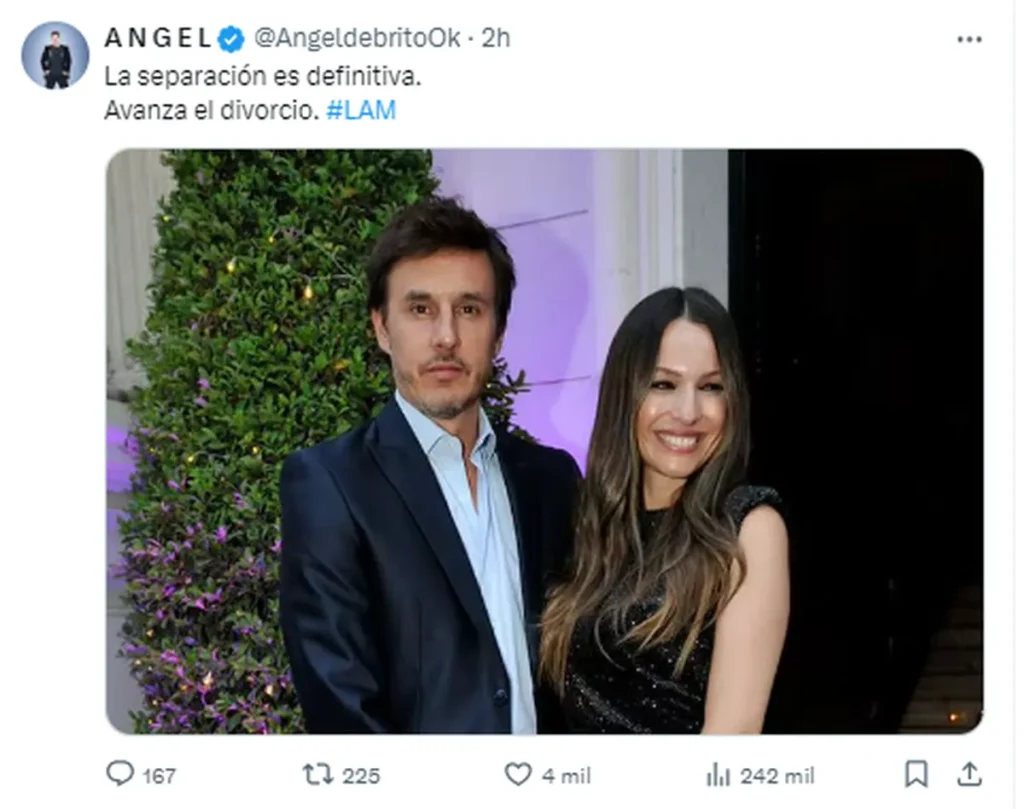Click the 2h timestamp of the post
This screenshot has width=1024, height=809.
pos(496,39)
